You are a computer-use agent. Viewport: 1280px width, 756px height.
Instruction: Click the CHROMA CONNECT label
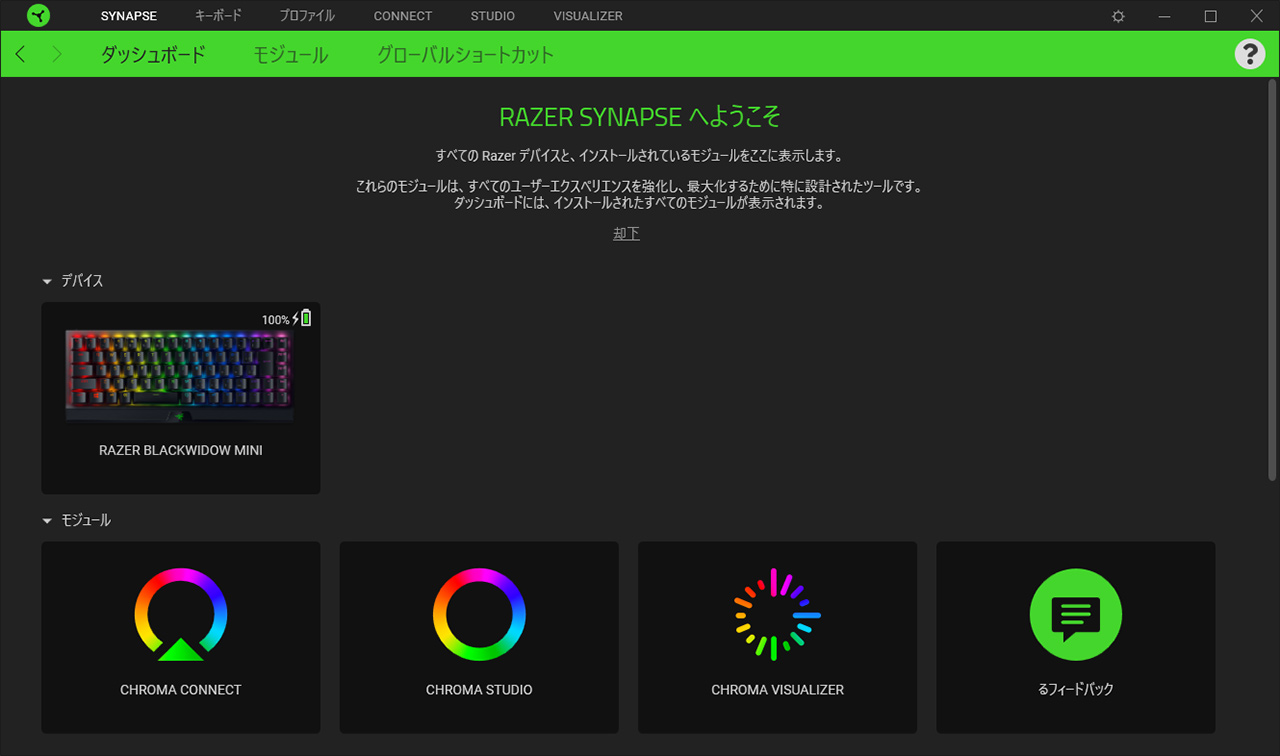(181, 690)
